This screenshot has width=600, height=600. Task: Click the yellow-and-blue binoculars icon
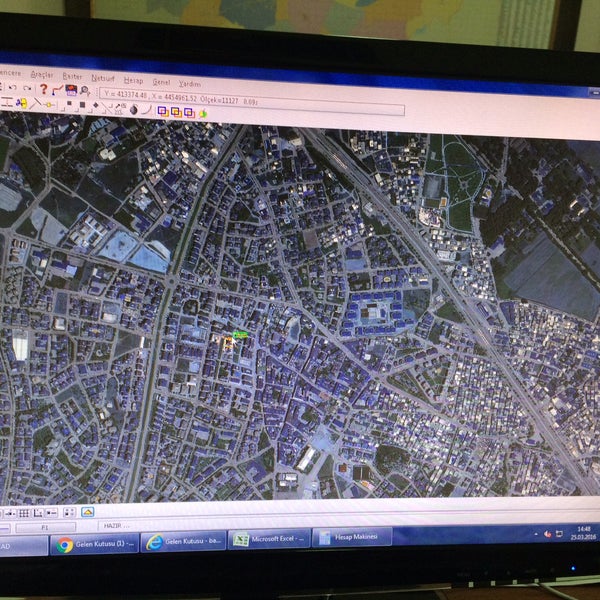click(x=21, y=103)
